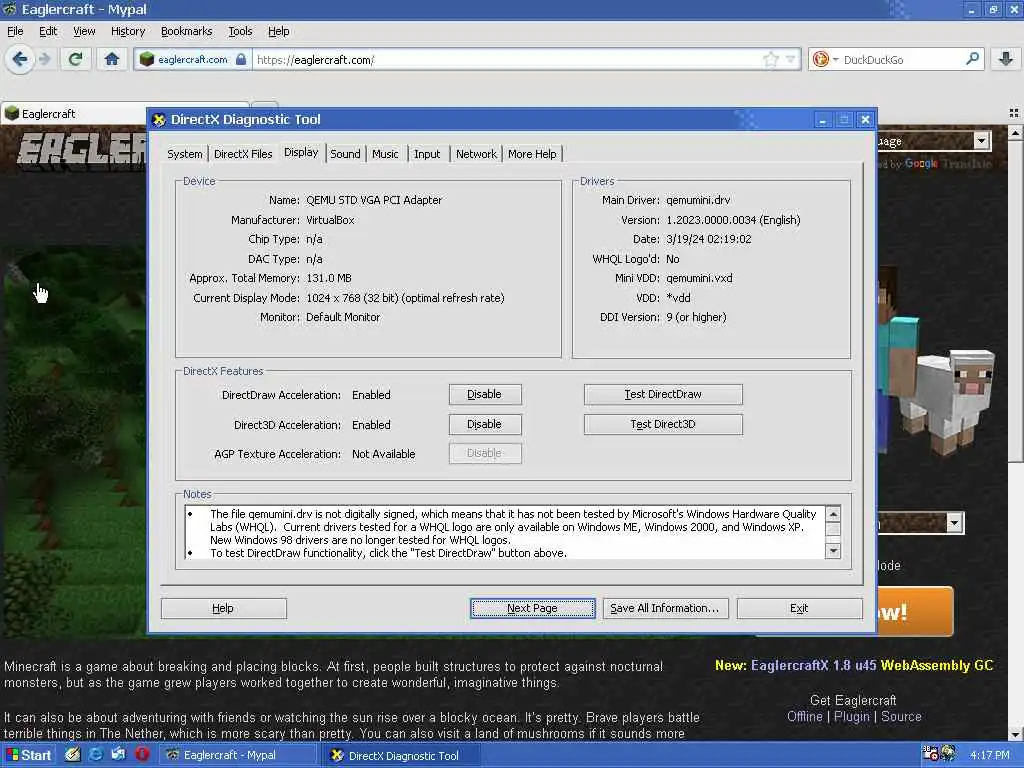Close the DirectX Diagnostic Tool window

[x=865, y=120]
